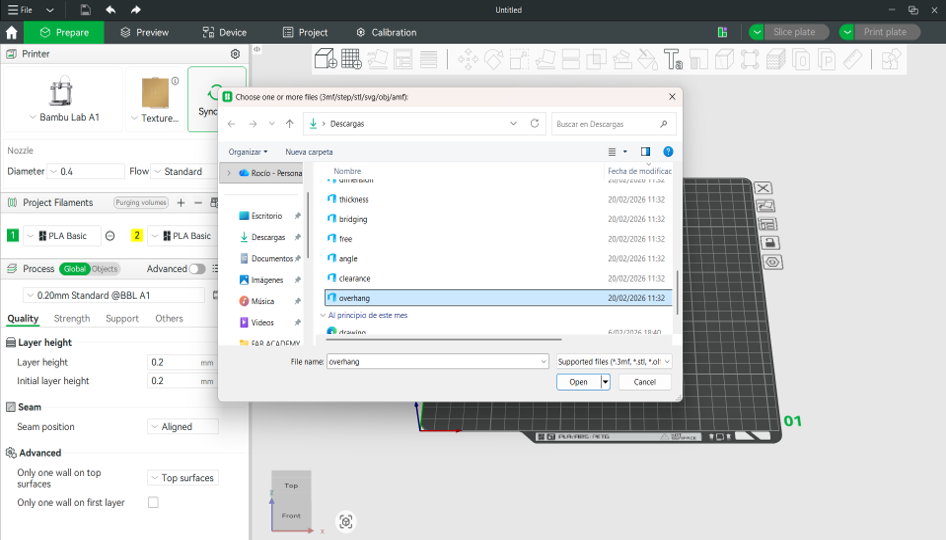Edit filament 1 PLA Basic settings icon
The width and height of the screenshot is (946, 540).
pyautogui.click(x=110, y=236)
